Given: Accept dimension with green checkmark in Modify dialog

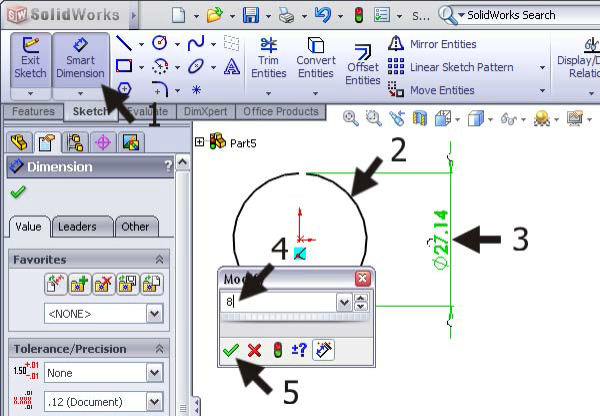Looking at the screenshot, I should coord(230,350).
